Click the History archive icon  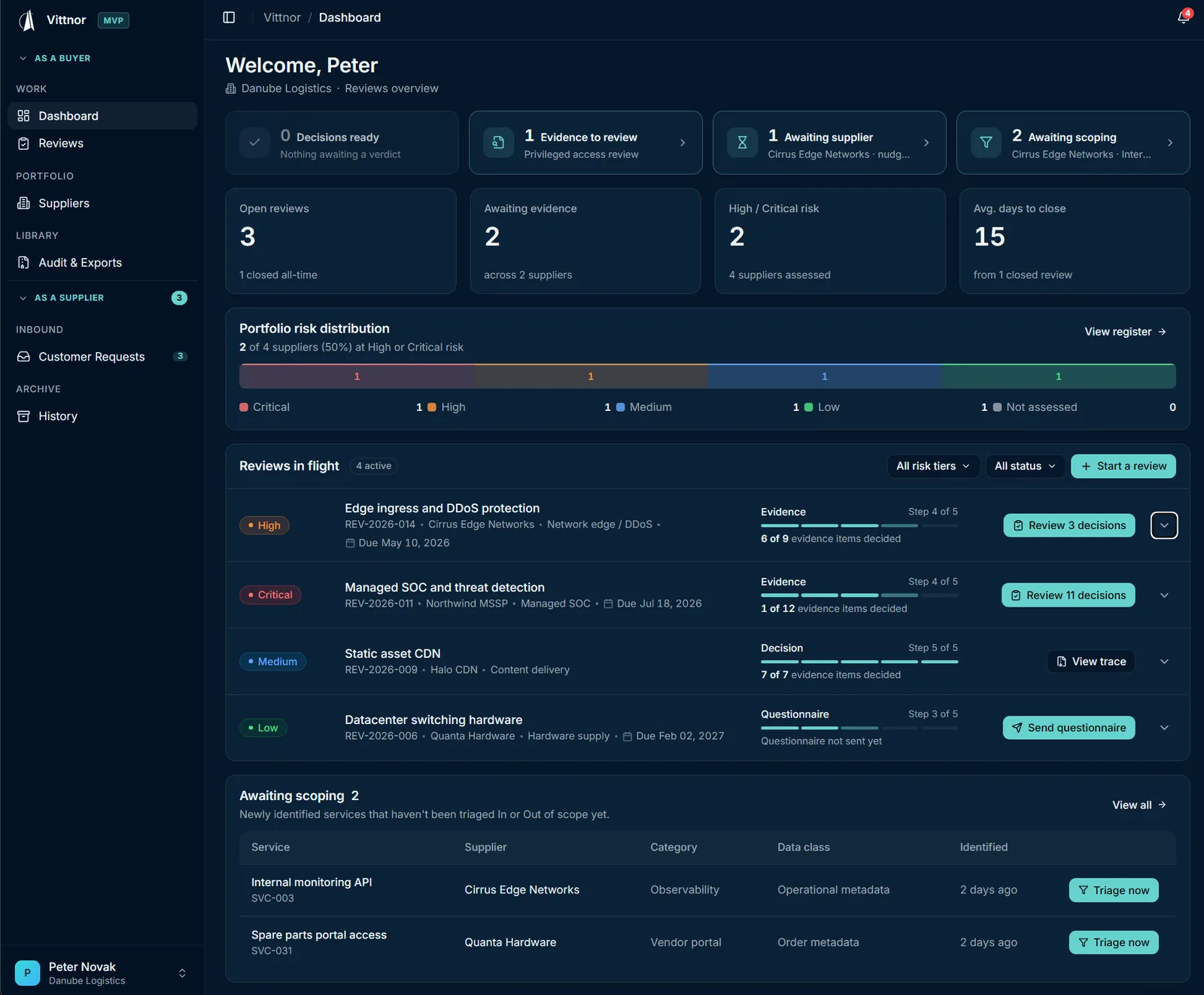23,416
